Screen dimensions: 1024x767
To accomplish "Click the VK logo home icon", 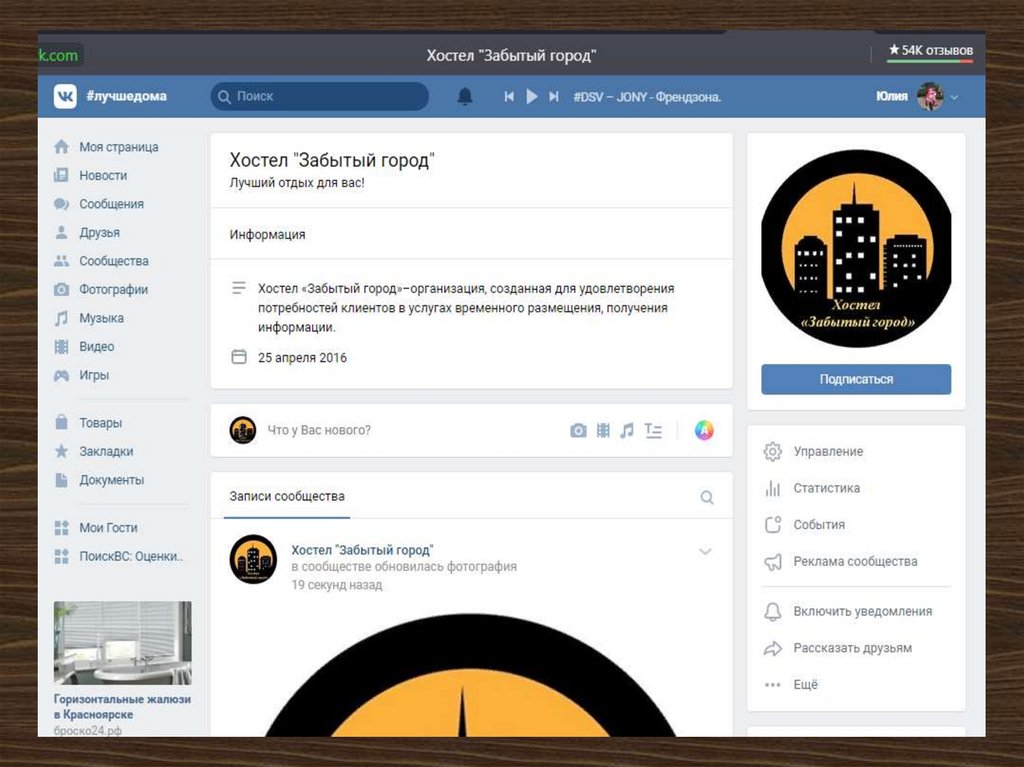I will coord(65,97).
